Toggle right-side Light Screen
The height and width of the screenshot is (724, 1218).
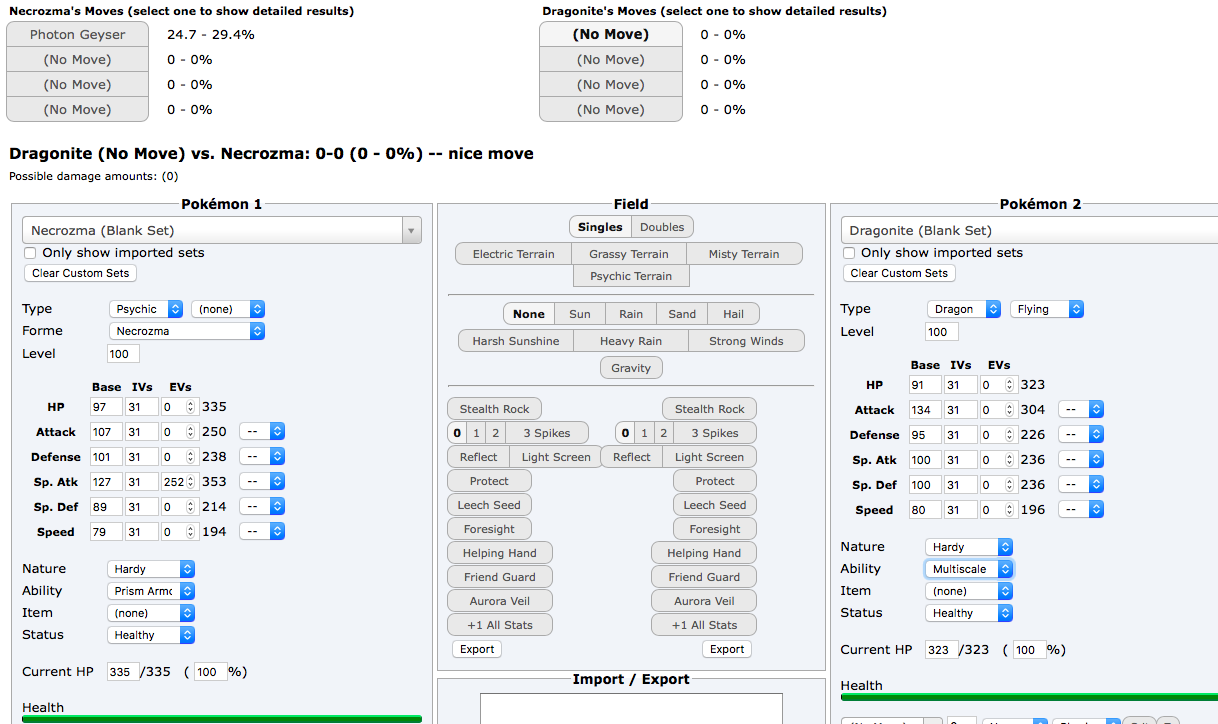(709, 457)
